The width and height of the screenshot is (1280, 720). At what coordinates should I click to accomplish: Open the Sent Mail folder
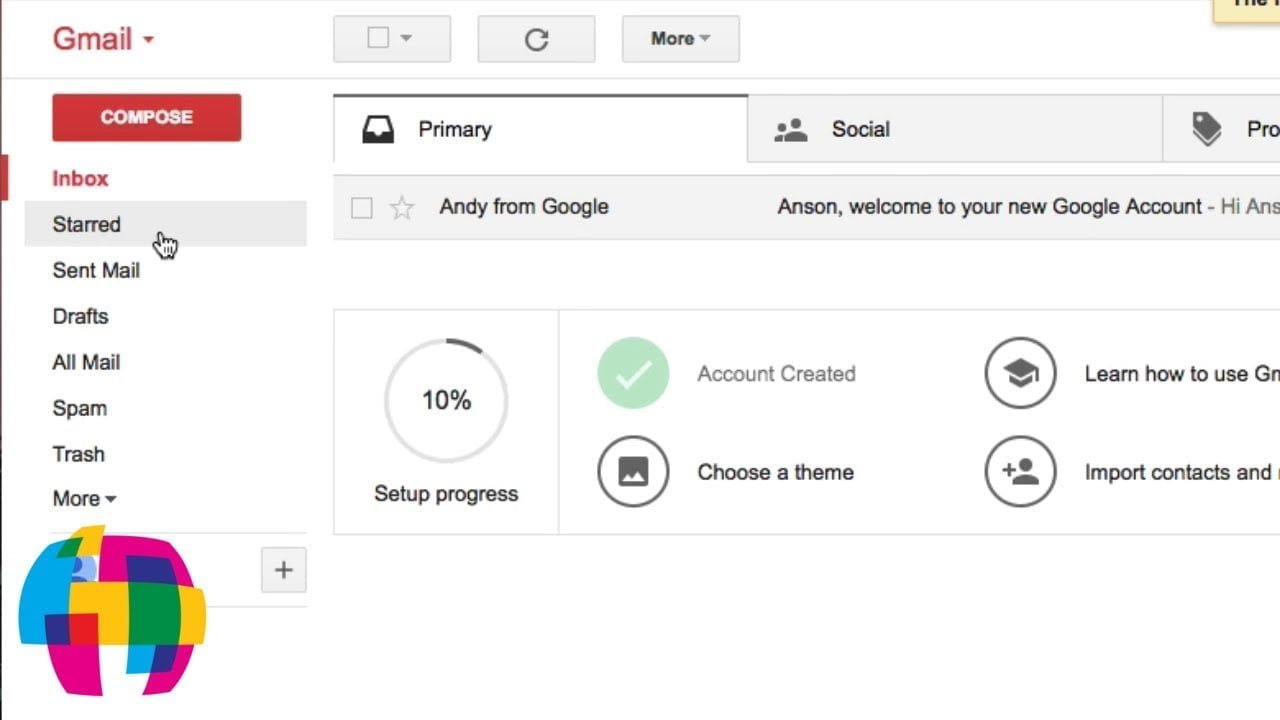pyautogui.click(x=96, y=270)
